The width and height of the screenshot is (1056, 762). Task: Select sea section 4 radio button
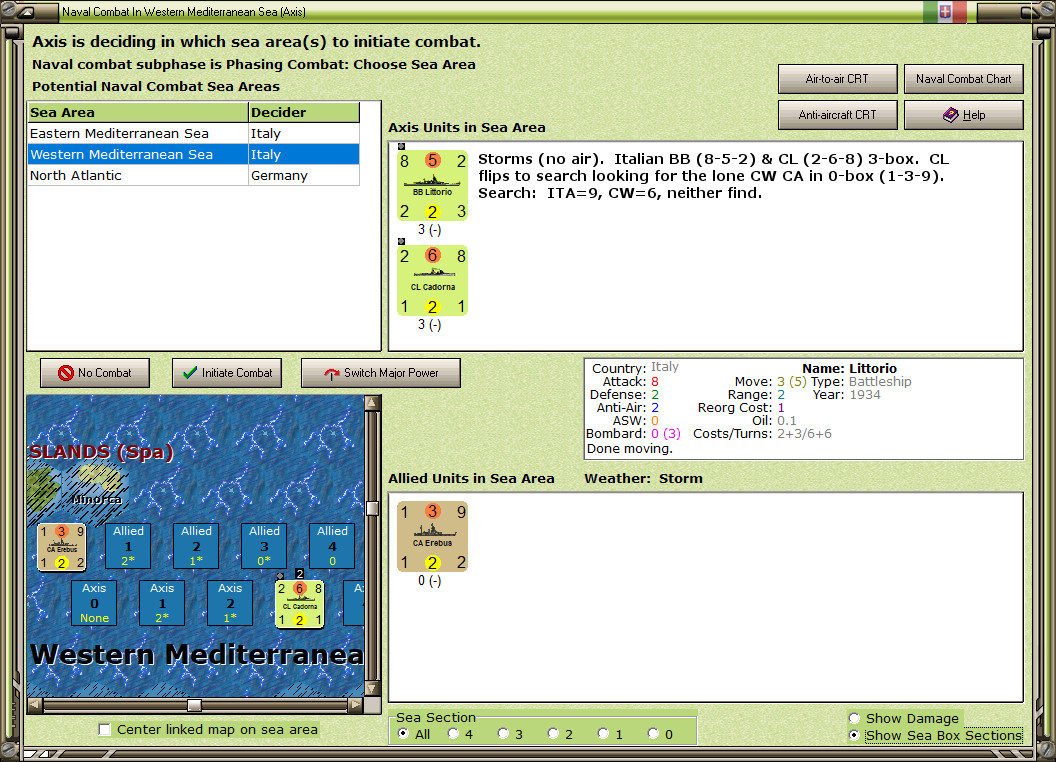click(453, 734)
